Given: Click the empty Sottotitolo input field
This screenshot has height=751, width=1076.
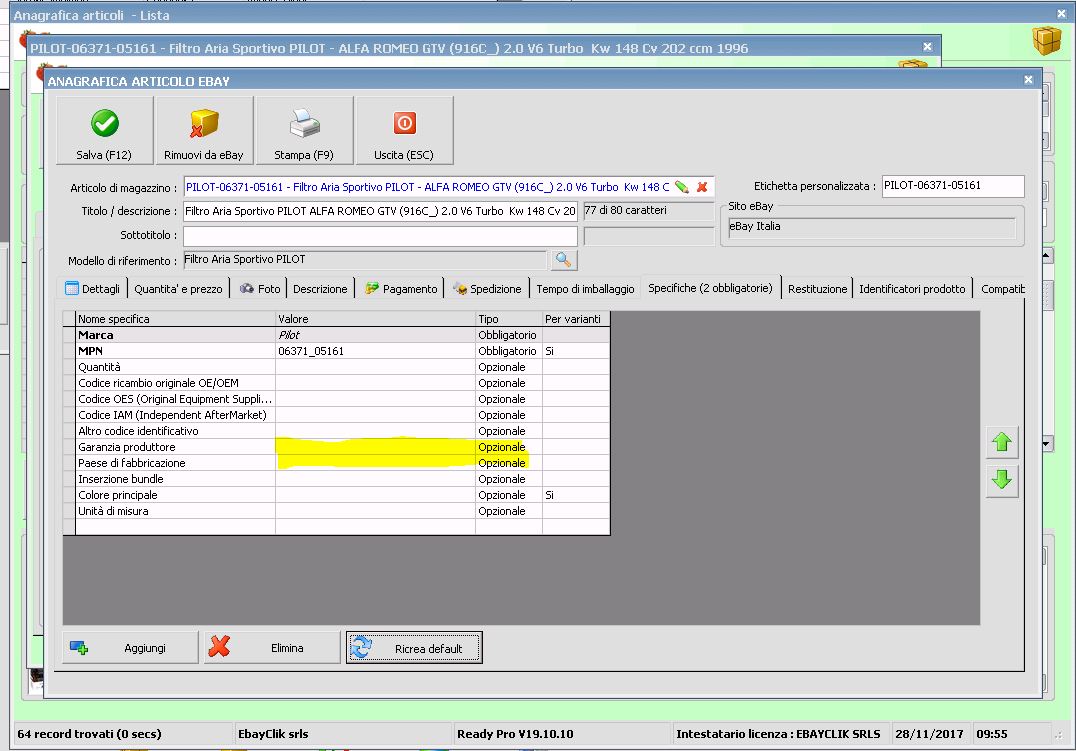Looking at the screenshot, I should (x=380, y=235).
